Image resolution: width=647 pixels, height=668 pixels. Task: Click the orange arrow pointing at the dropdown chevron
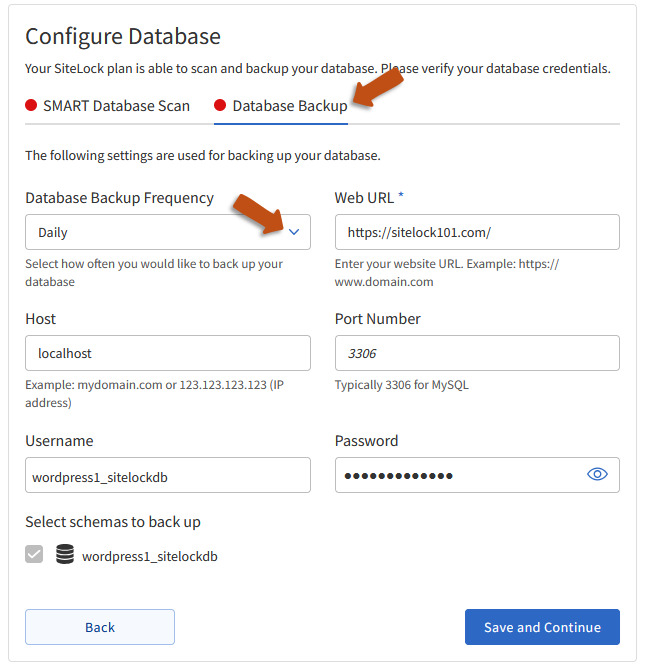[258, 212]
